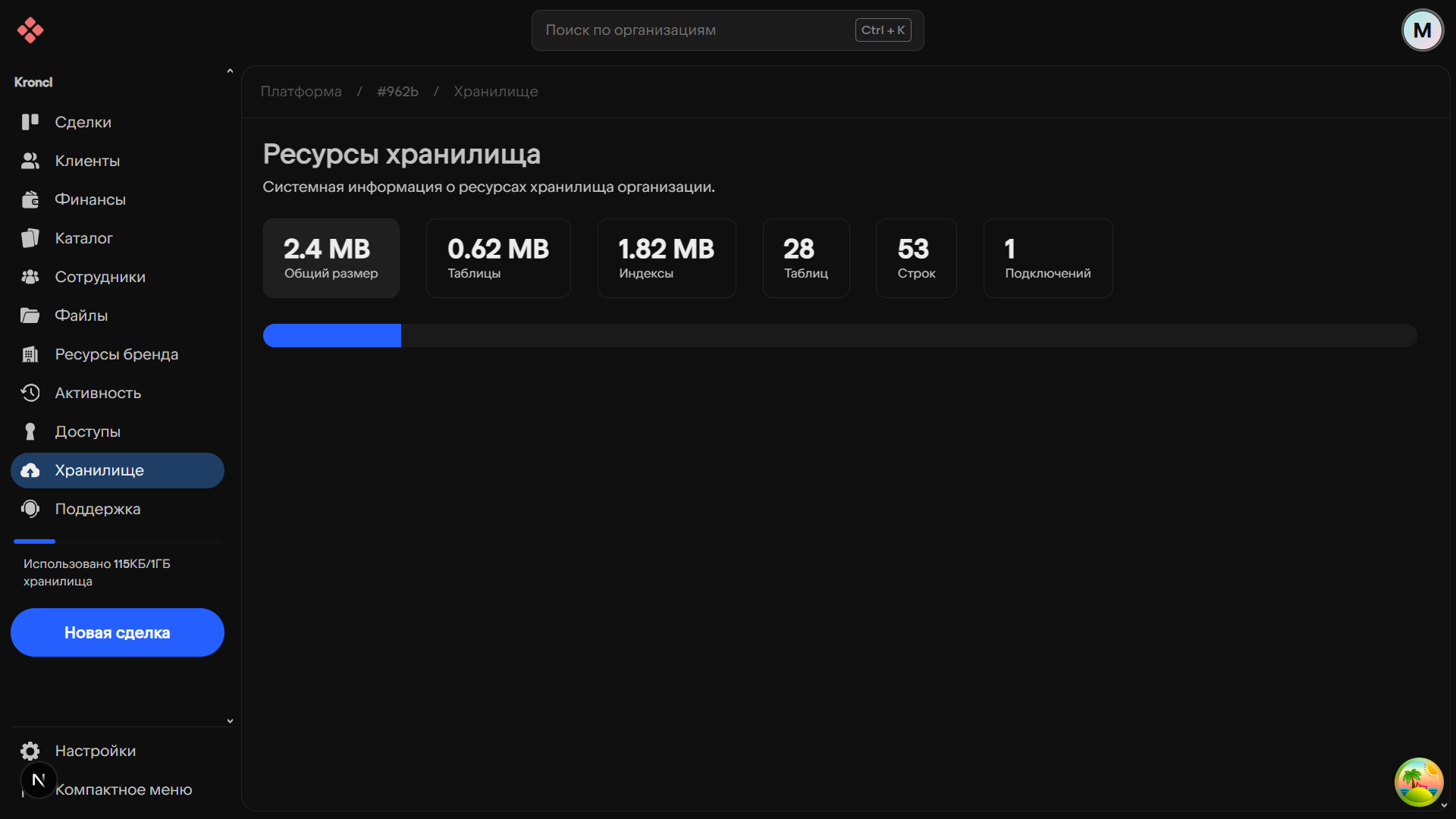Click the Доступы keyhole icon
1456x819 pixels.
pyautogui.click(x=30, y=431)
